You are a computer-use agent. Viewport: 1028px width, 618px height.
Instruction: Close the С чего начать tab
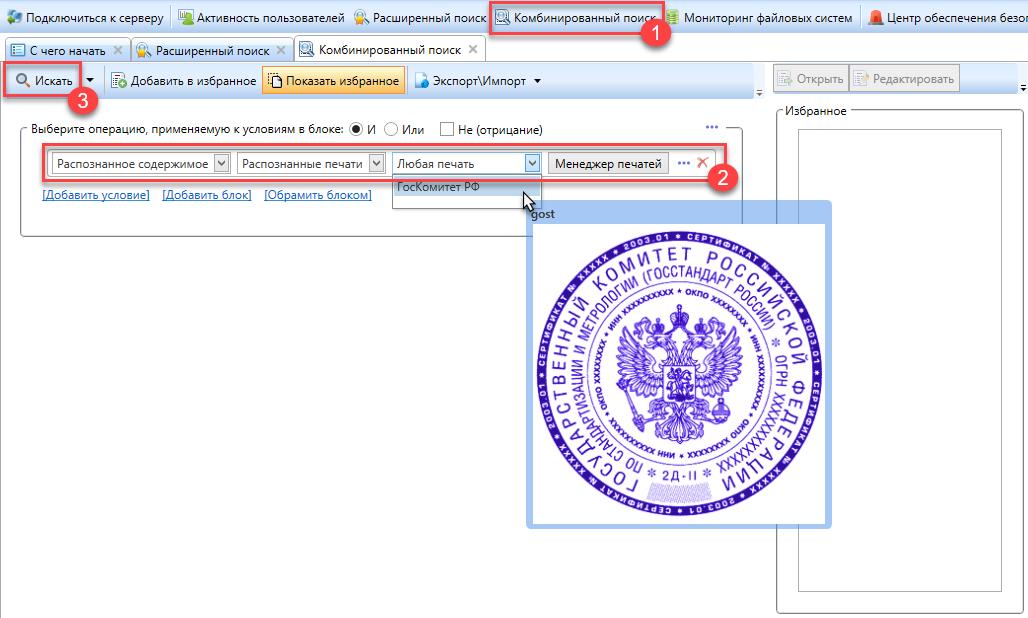pos(118,50)
